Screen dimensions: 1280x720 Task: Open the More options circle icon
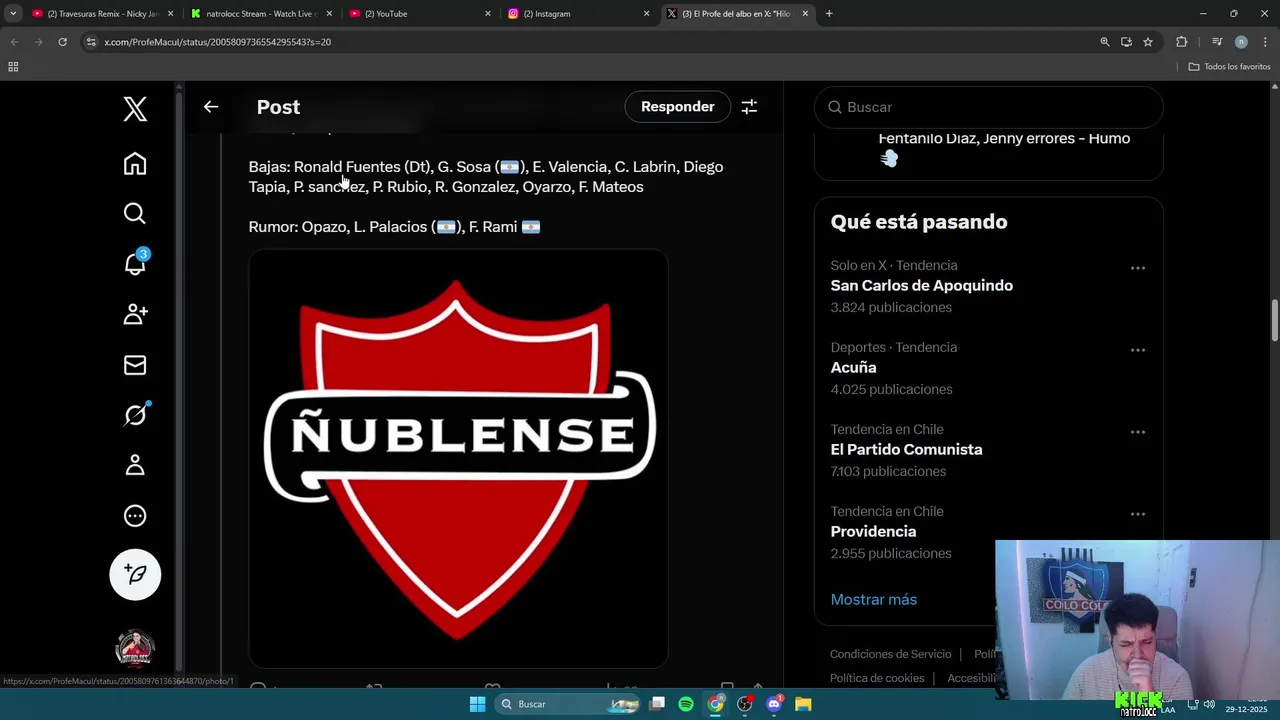[x=135, y=516]
